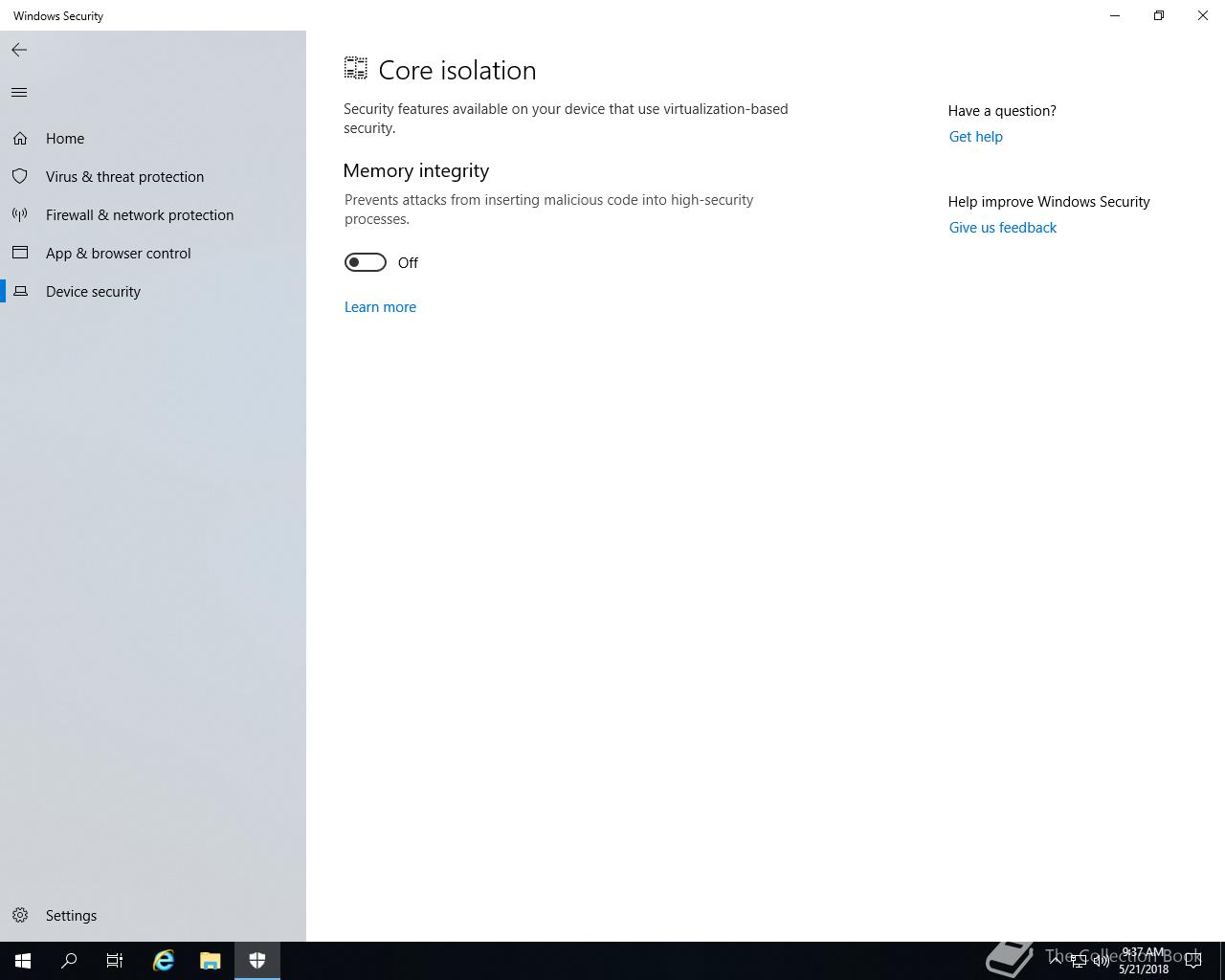Click the App & browser window icon
This screenshot has width=1225, height=980.
[x=20, y=253]
